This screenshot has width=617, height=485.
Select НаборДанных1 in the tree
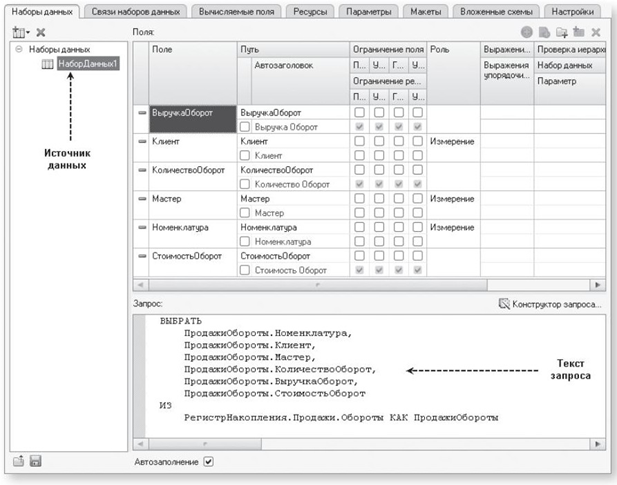88,64
